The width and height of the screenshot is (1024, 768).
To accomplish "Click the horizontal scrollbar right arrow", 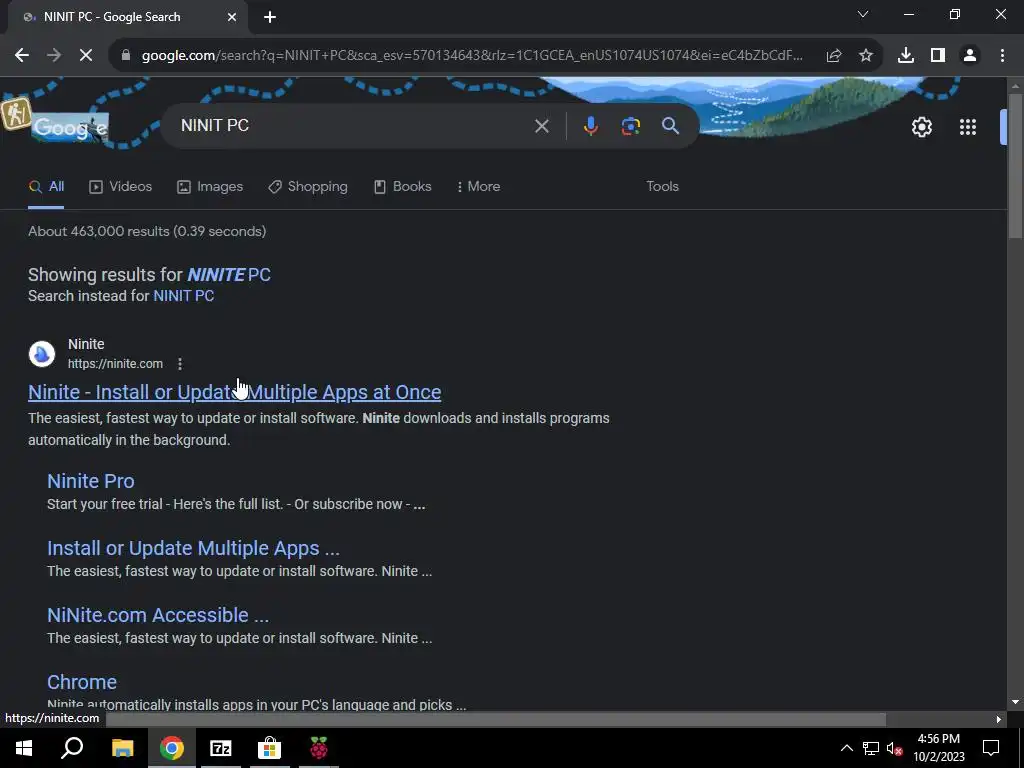I will point(999,720).
